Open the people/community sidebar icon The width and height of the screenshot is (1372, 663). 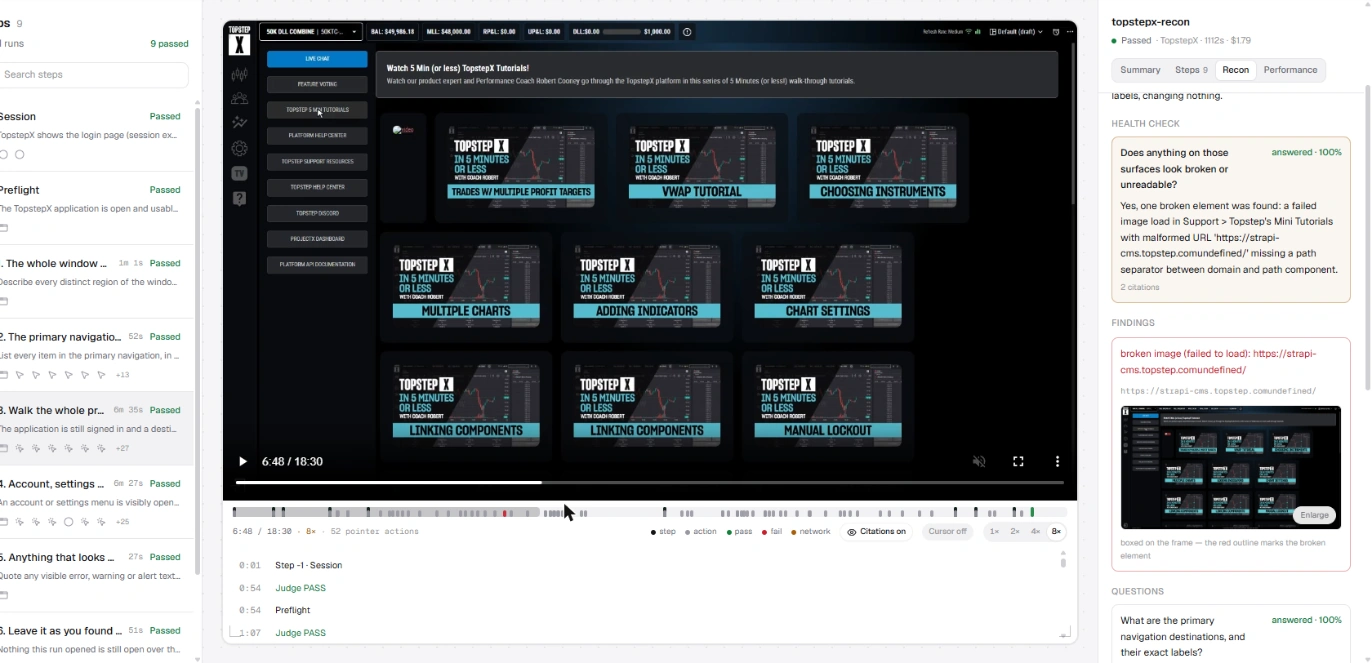pyautogui.click(x=239, y=98)
